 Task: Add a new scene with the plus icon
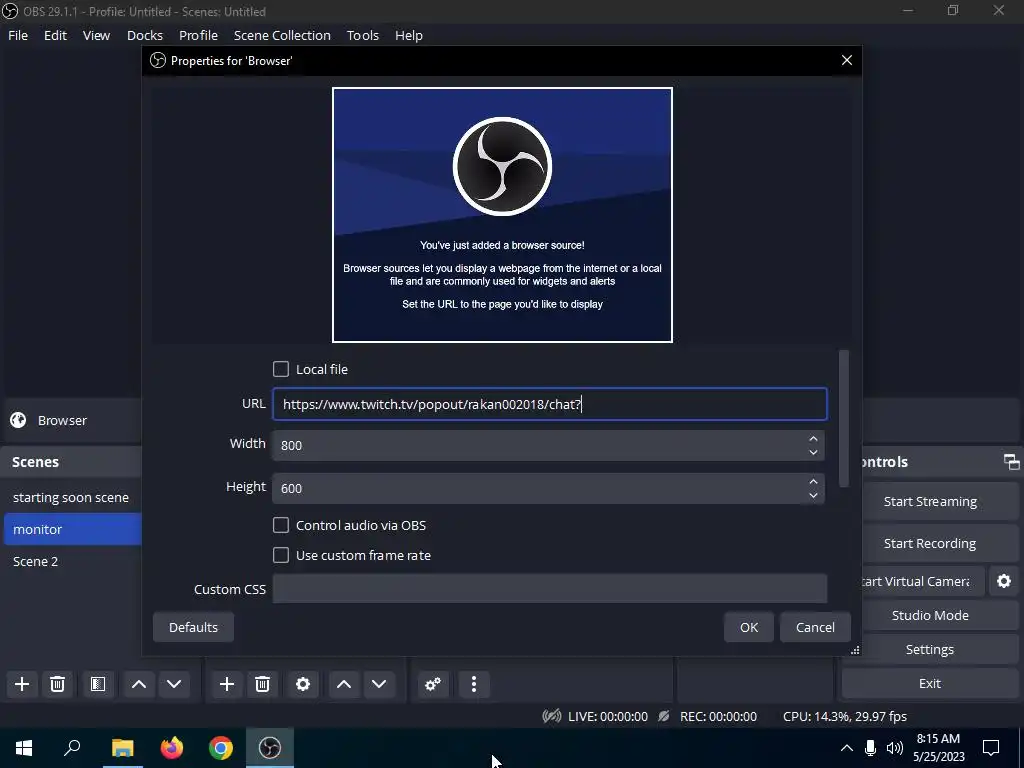pyautogui.click(x=22, y=684)
